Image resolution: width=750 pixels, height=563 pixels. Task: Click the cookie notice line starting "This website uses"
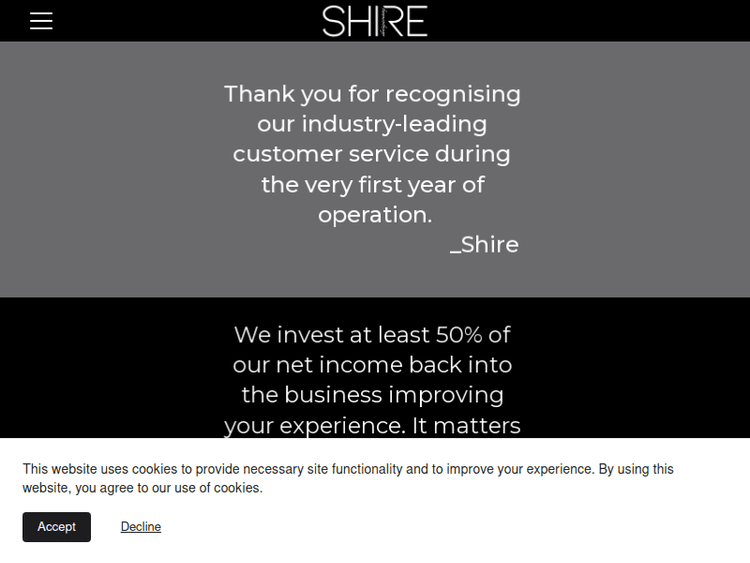tap(348, 469)
